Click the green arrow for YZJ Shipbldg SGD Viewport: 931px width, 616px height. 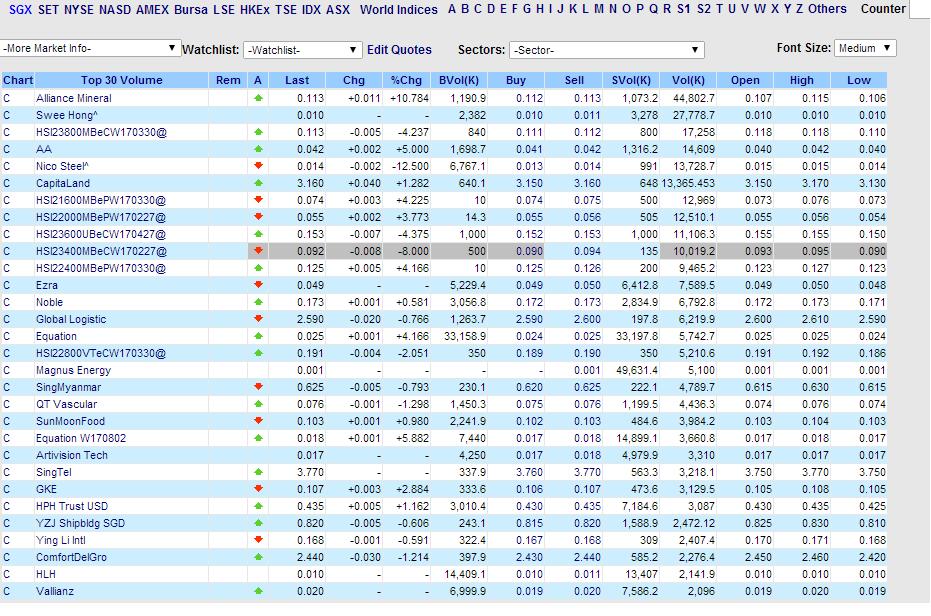point(258,523)
